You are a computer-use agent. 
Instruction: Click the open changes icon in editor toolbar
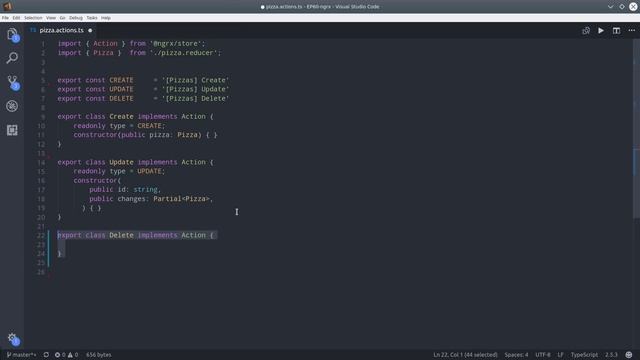[x=586, y=31]
